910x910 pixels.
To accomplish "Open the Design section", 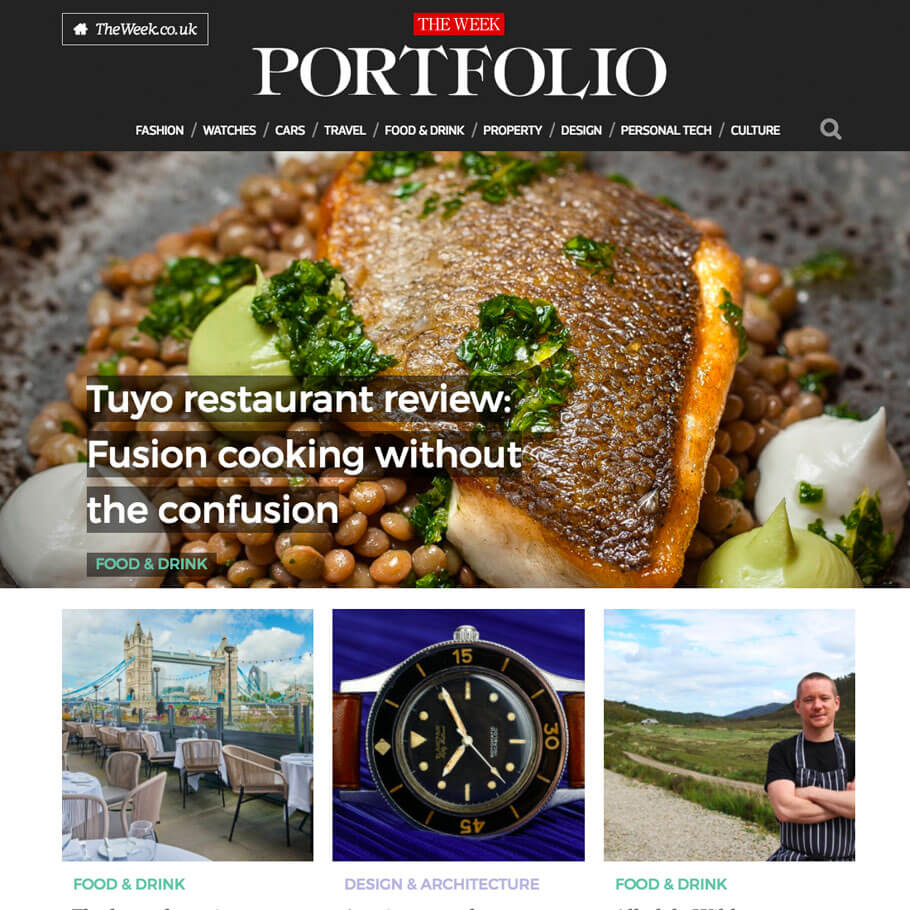I will click(x=581, y=130).
